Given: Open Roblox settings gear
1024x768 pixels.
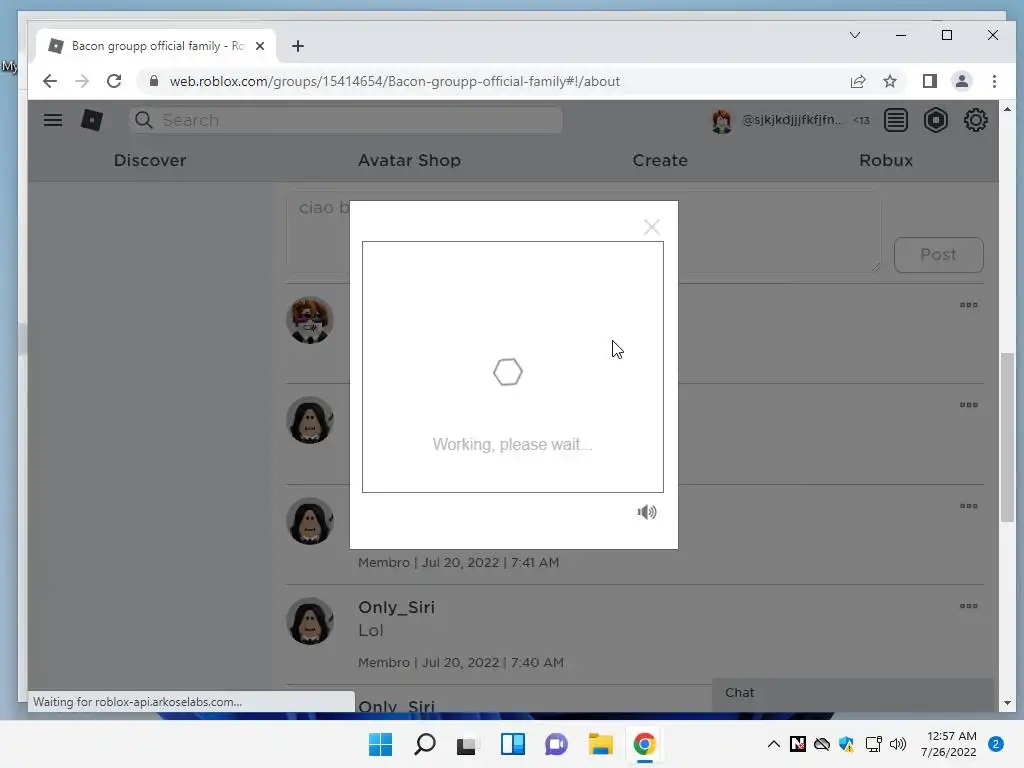Looking at the screenshot, I should click(975, 120).
